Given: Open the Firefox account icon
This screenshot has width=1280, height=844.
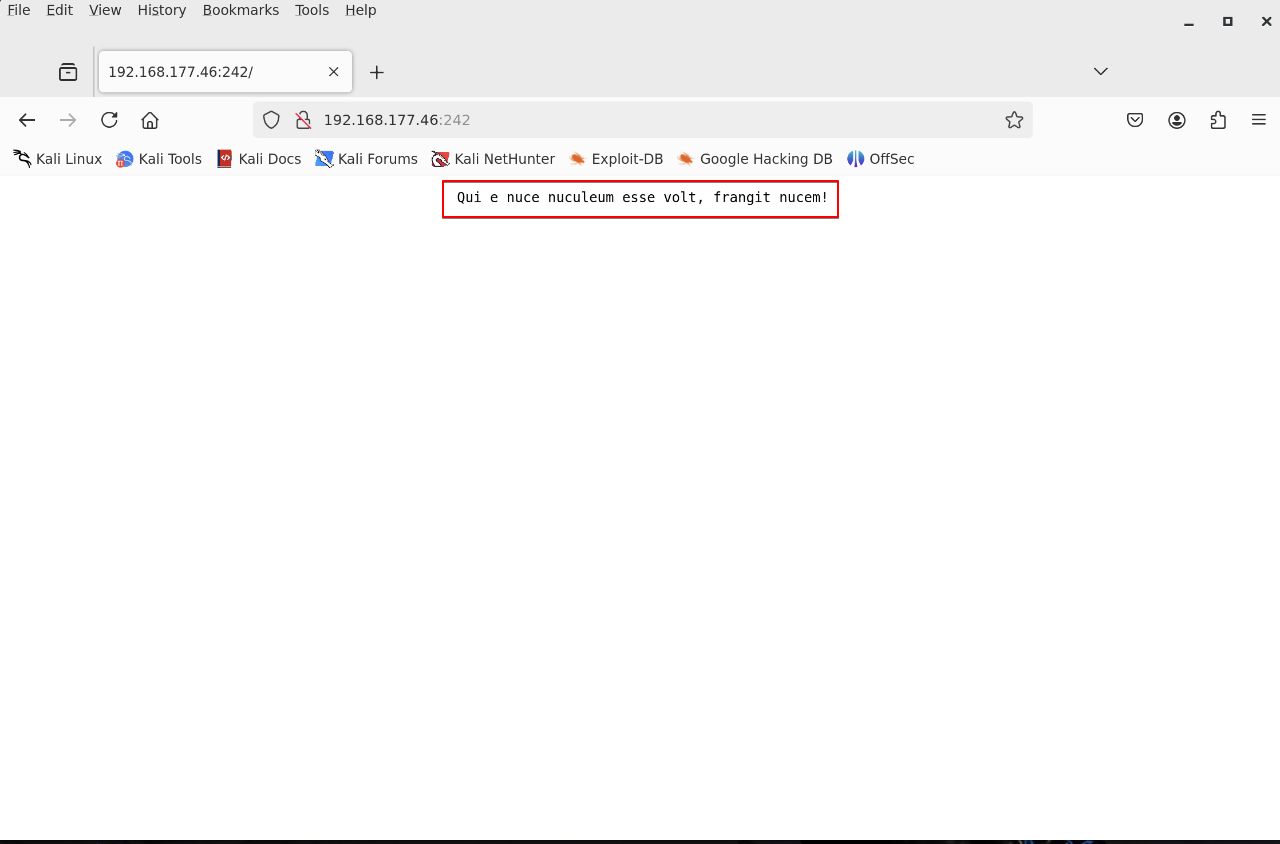Looking at the screenshot, I should (1177, 120).
